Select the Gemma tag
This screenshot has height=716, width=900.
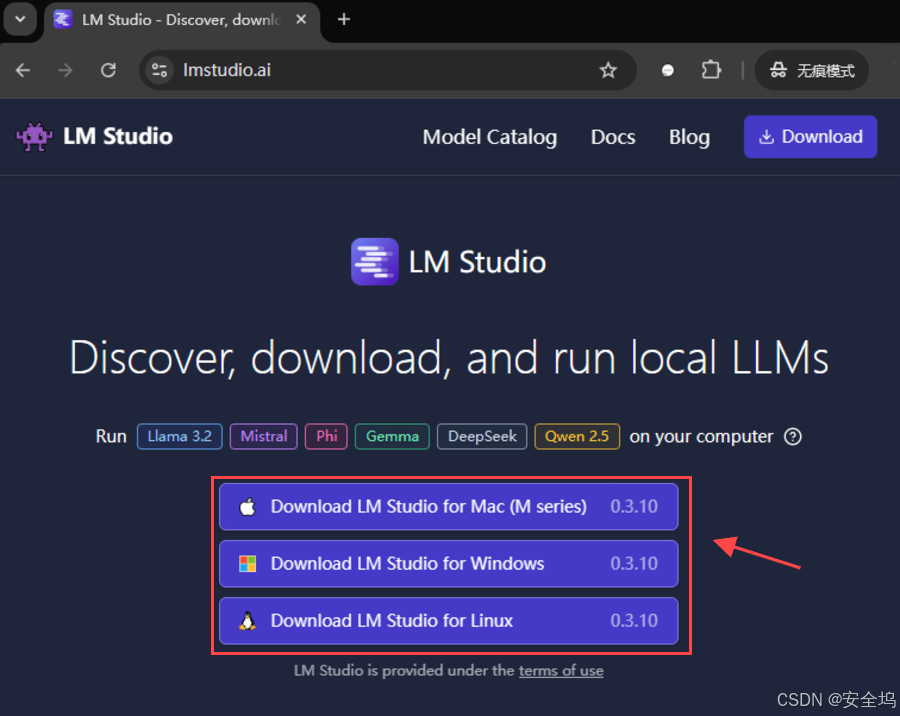click(x=392, y=436)
